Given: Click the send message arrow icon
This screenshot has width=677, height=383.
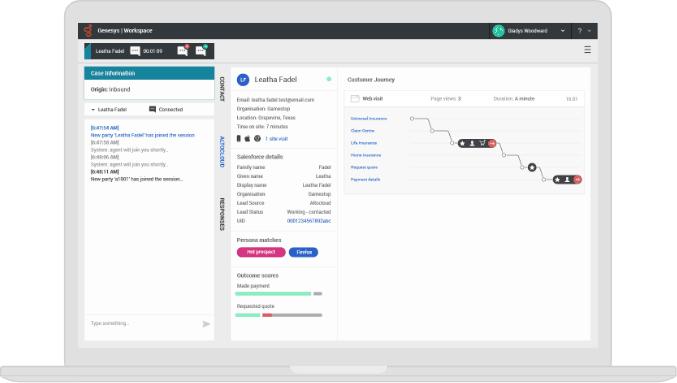Looking at the screenshot, I should [x=206, y=324].
